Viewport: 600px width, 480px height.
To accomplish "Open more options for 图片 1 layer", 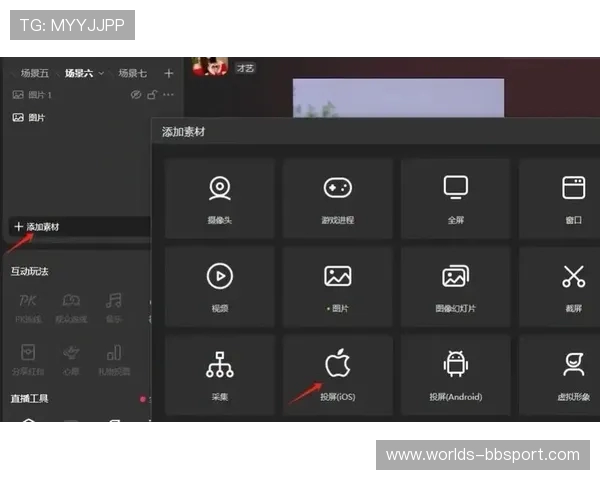I will [168, 94].
